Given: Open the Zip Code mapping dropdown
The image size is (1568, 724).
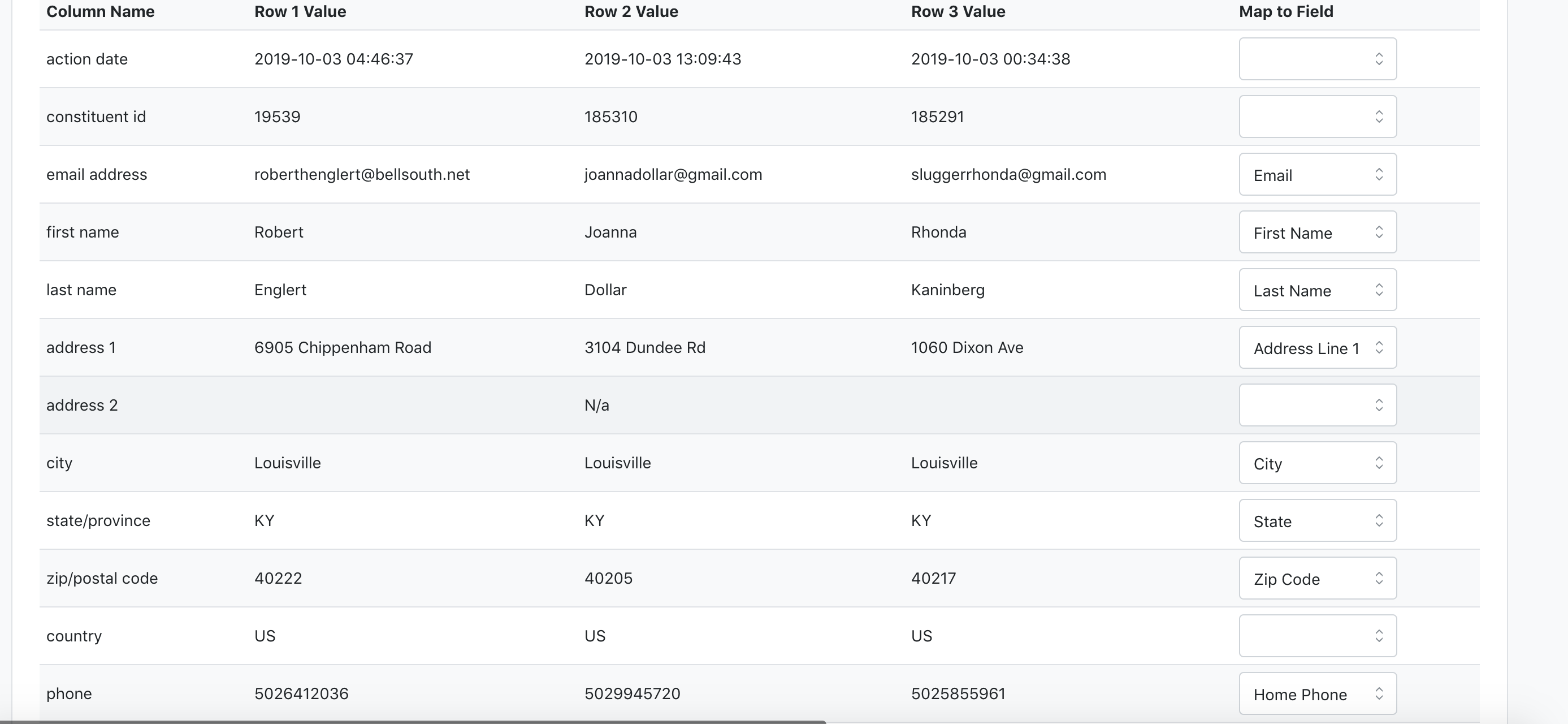Looking at the screenshot, I should coord(1317,579).
